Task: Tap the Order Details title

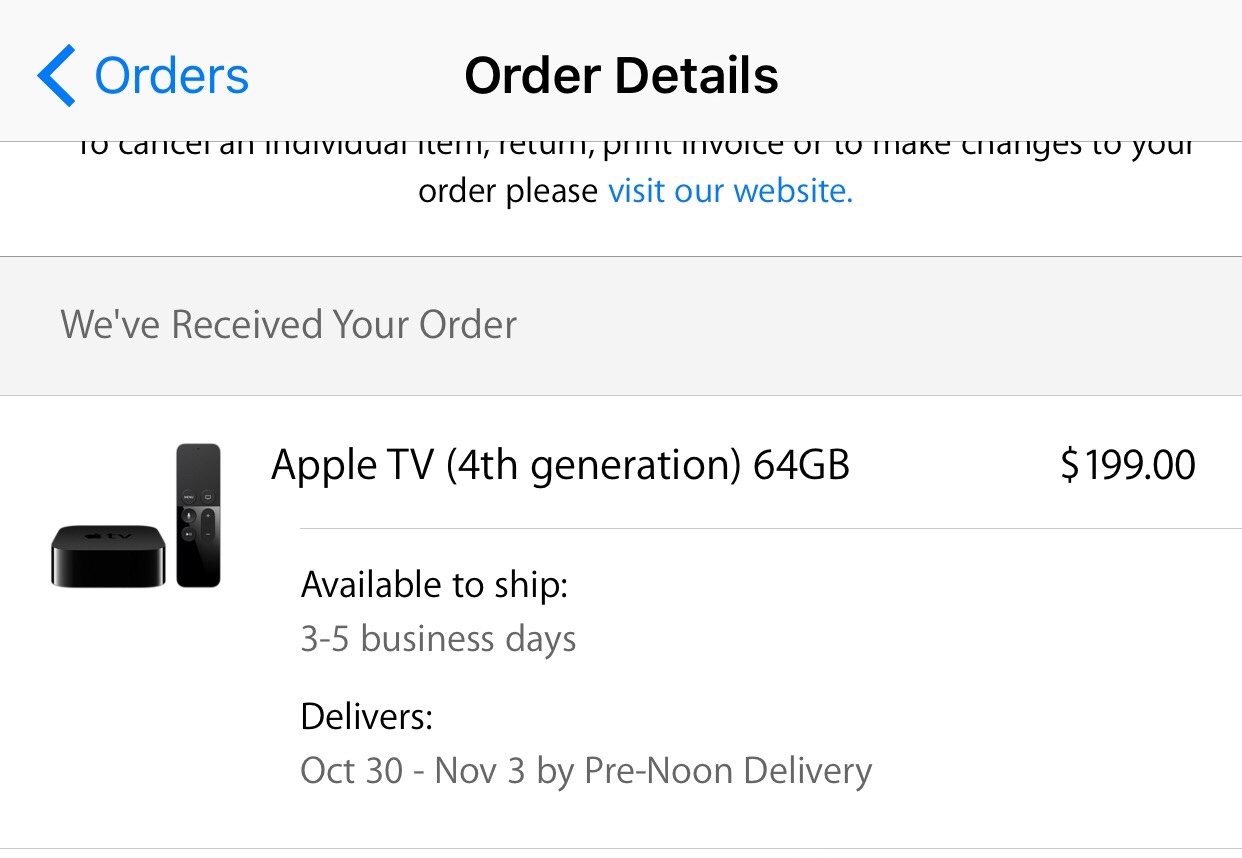Action: 621,76
